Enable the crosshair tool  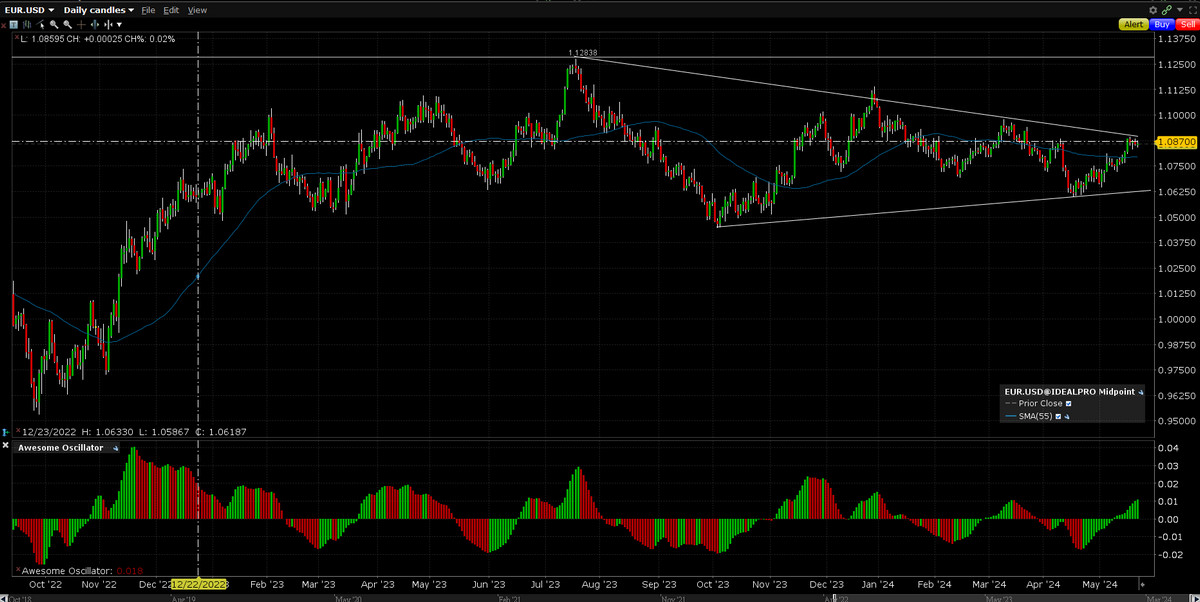(x=81, y=24)
